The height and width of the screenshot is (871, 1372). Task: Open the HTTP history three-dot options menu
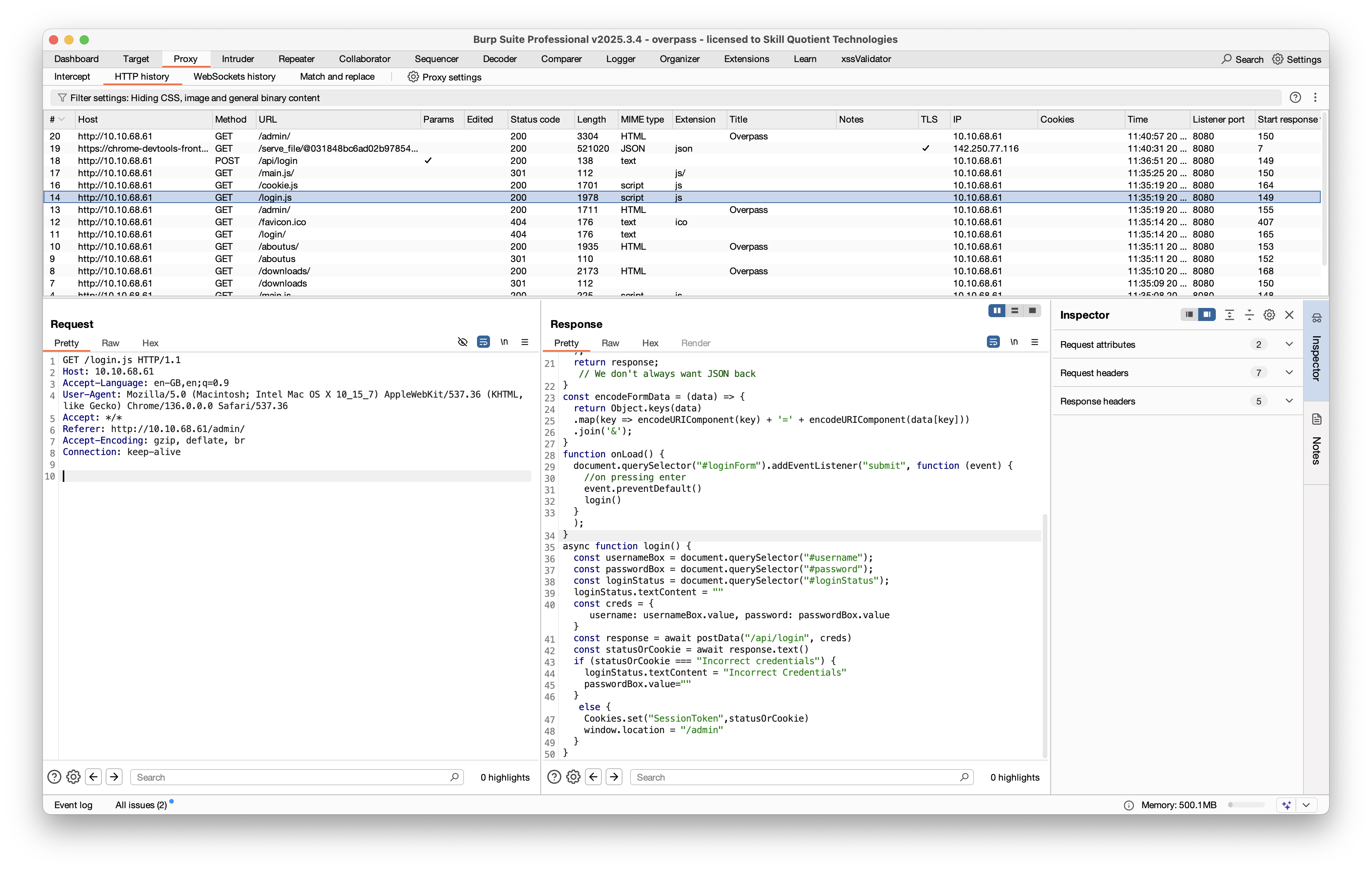pos(1316,97)
